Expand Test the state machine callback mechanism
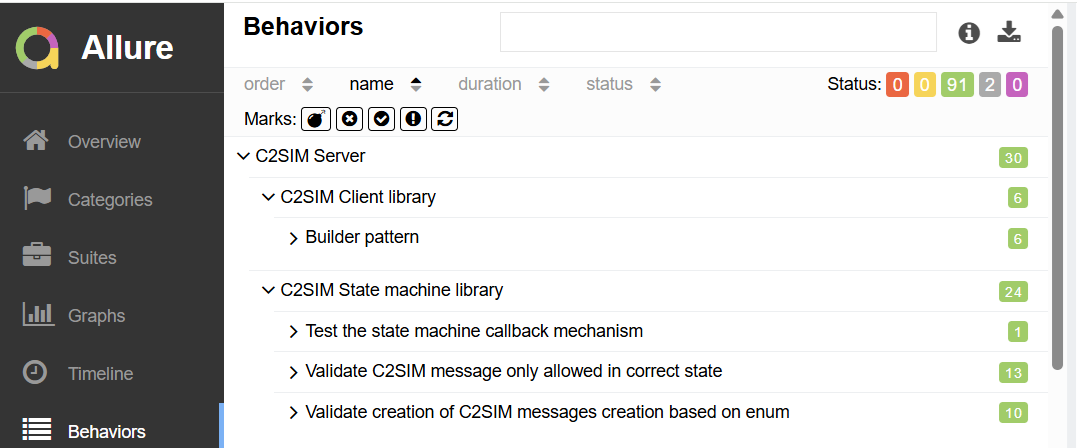The image size is (1077, 448). click(293, 331)
